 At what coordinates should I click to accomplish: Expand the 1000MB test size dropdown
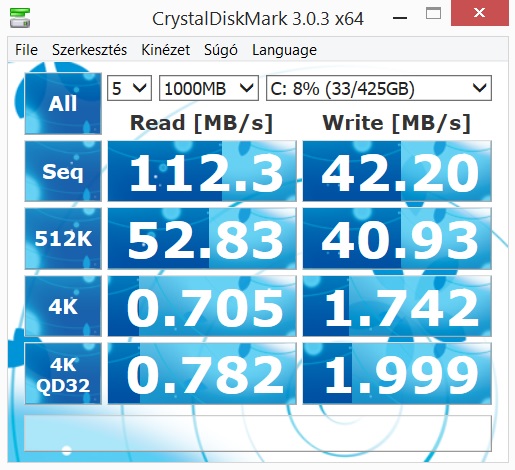(x=209, y=88)
